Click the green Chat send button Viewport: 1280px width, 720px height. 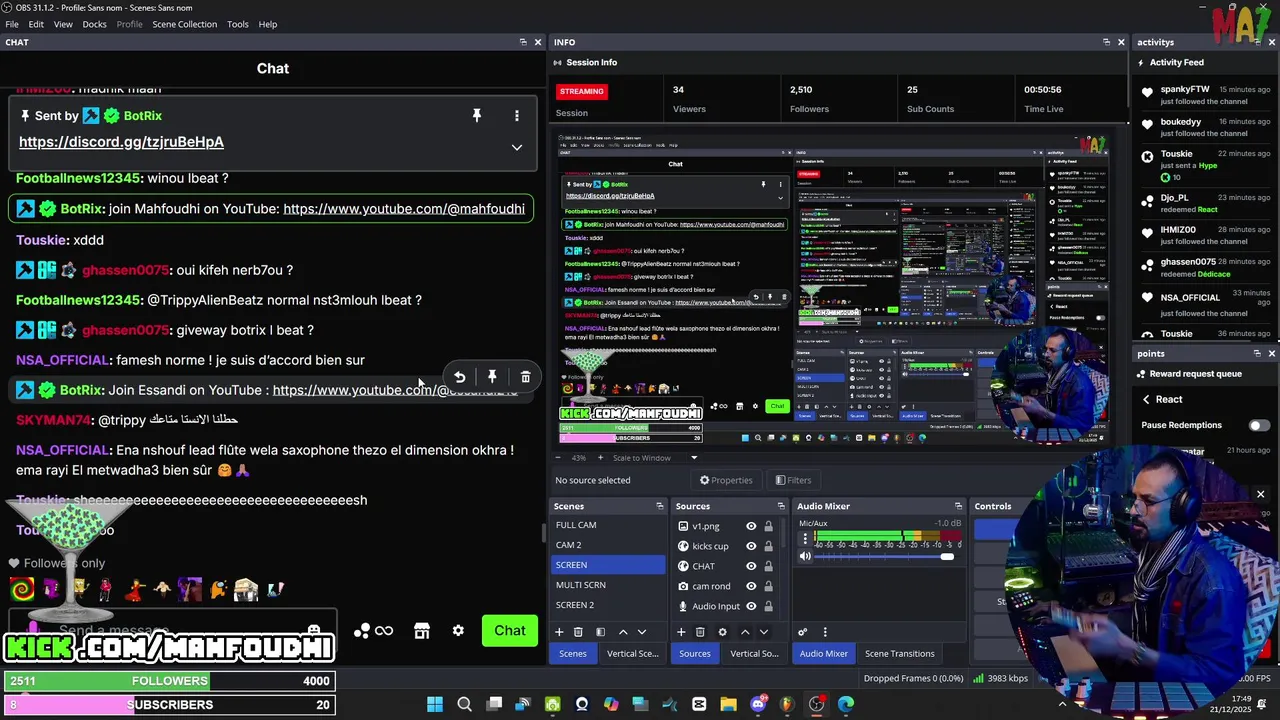coord(509,631)
